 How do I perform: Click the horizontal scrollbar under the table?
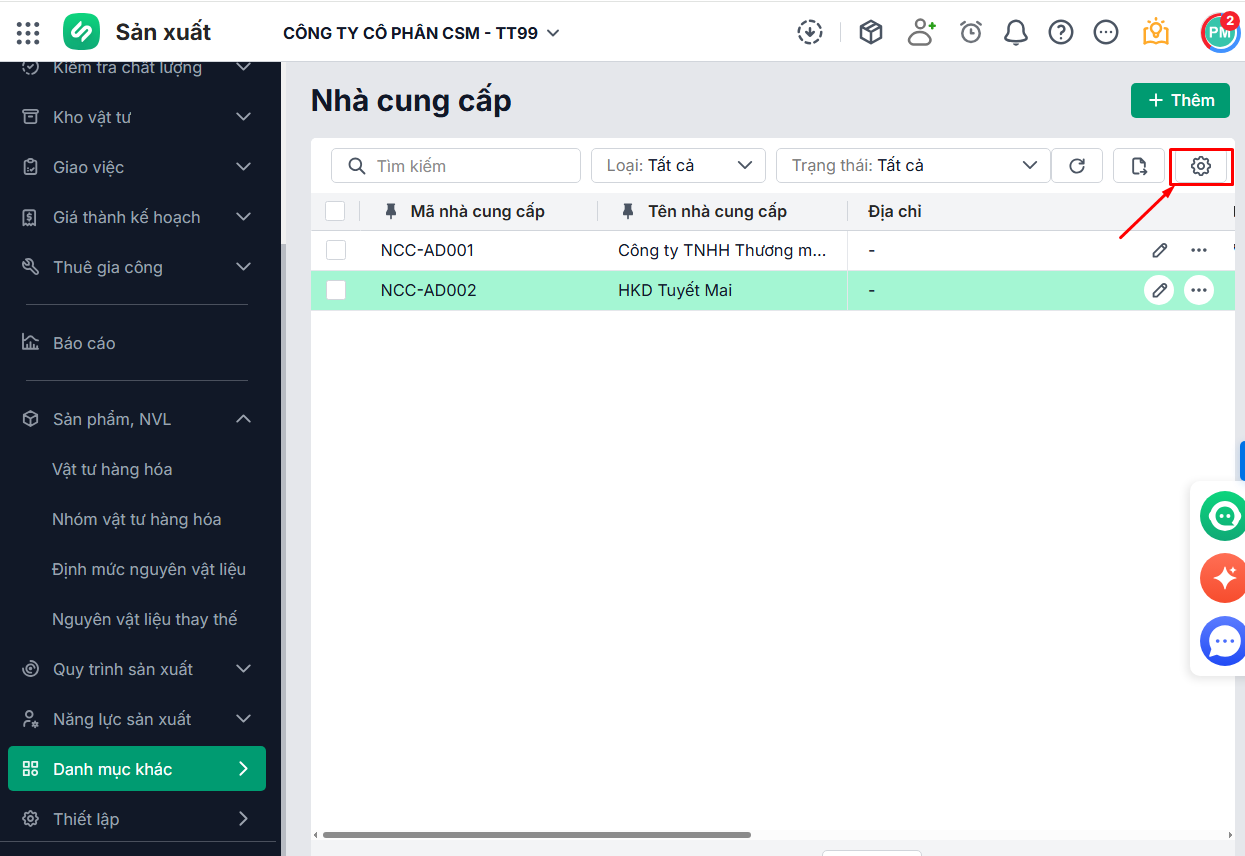coord(536,834)
